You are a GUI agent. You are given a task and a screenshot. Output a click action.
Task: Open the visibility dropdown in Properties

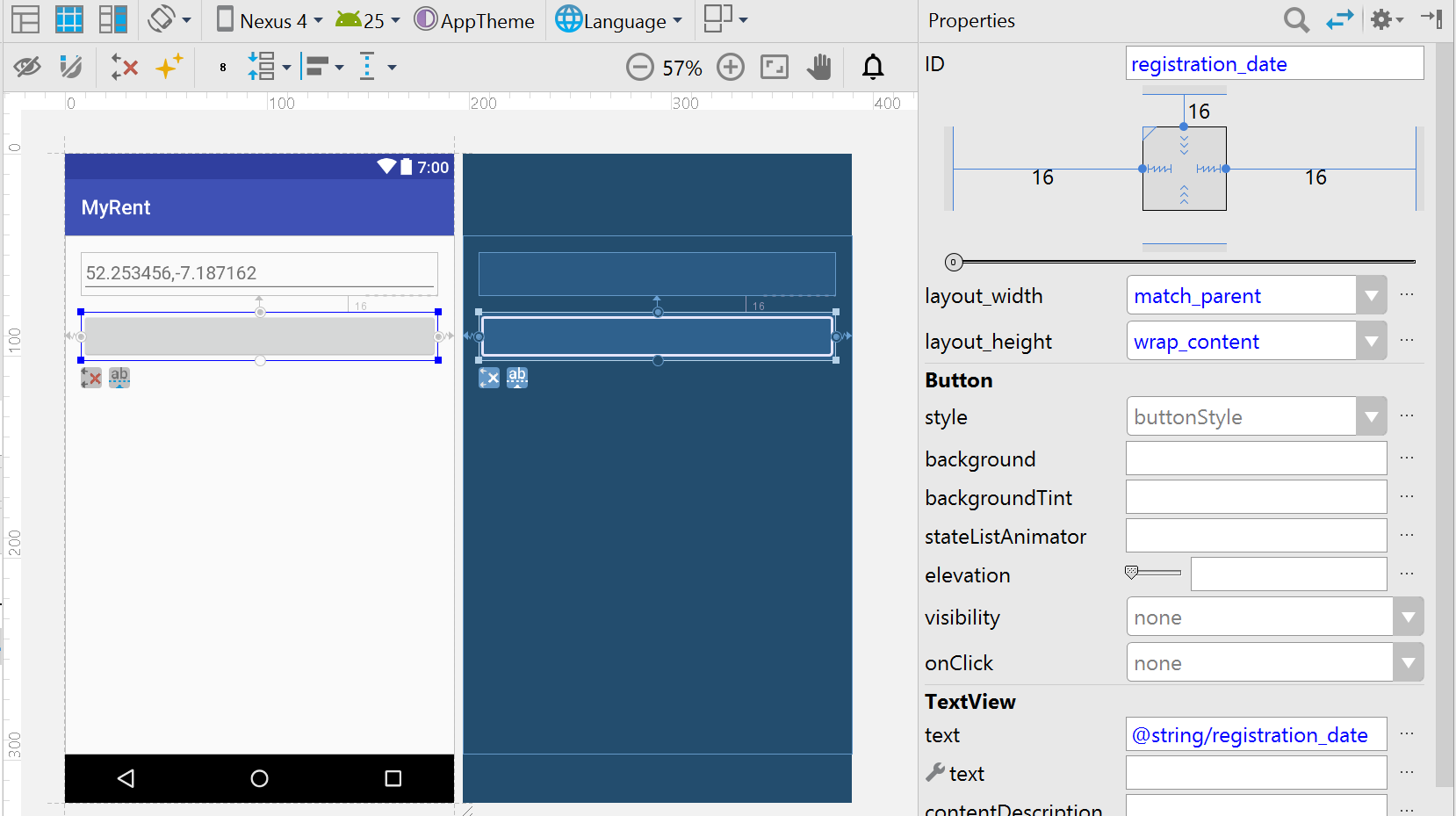pyautogui.click(x=1408, y=617)
